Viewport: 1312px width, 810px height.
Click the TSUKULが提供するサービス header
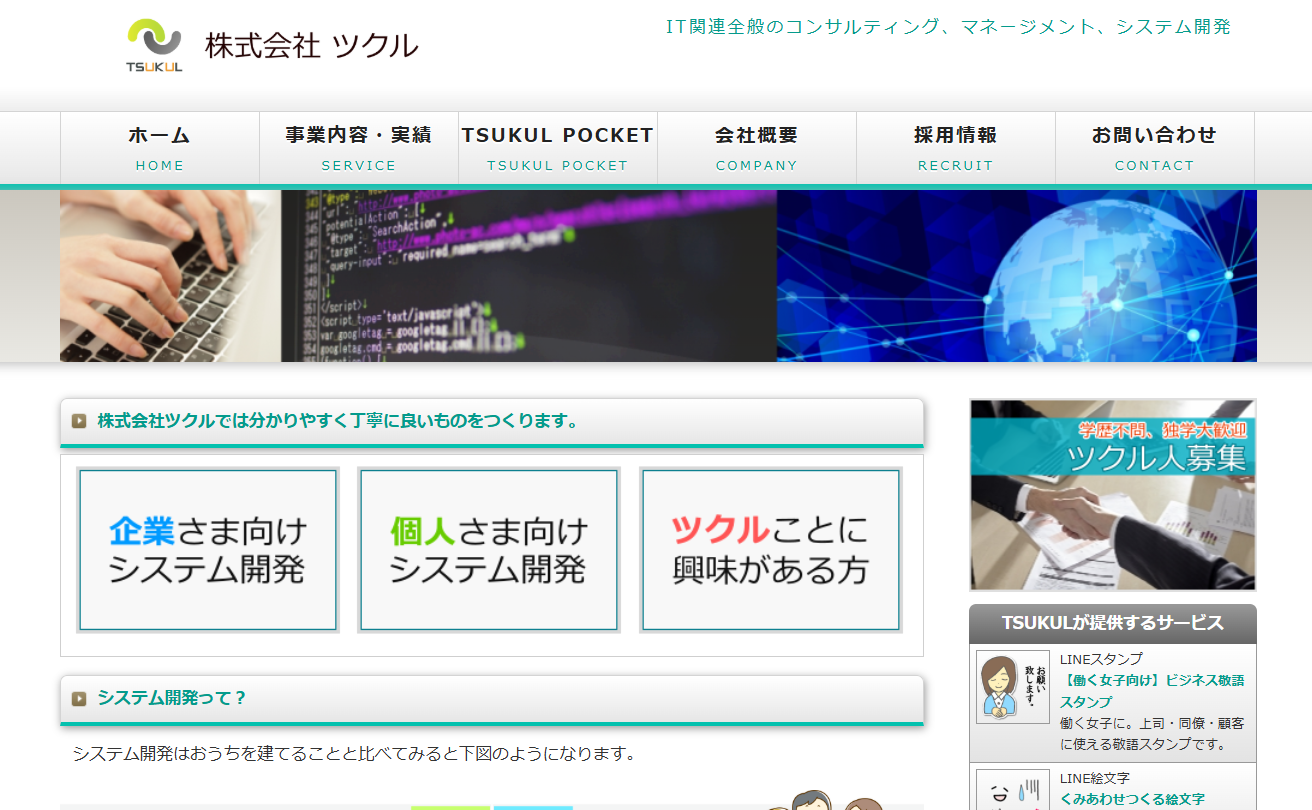tap(1113, 623)
